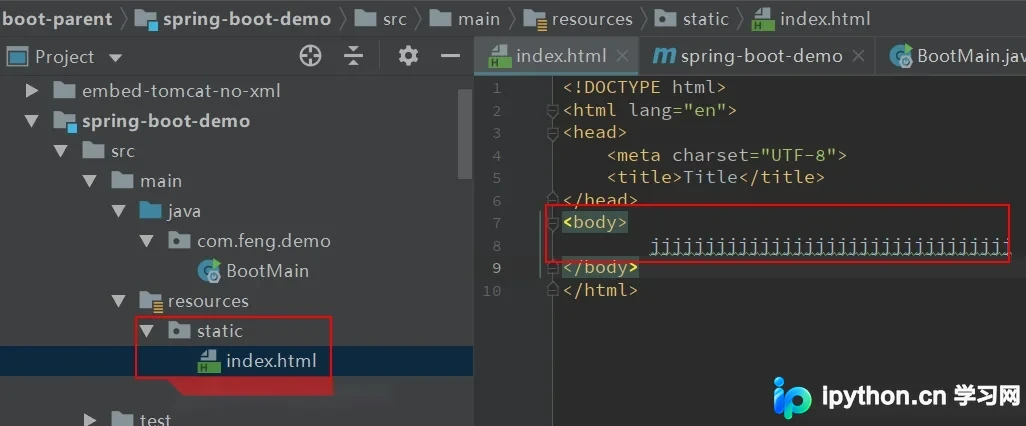Collapse the spring-boot-demo module

tap(31, 121)
